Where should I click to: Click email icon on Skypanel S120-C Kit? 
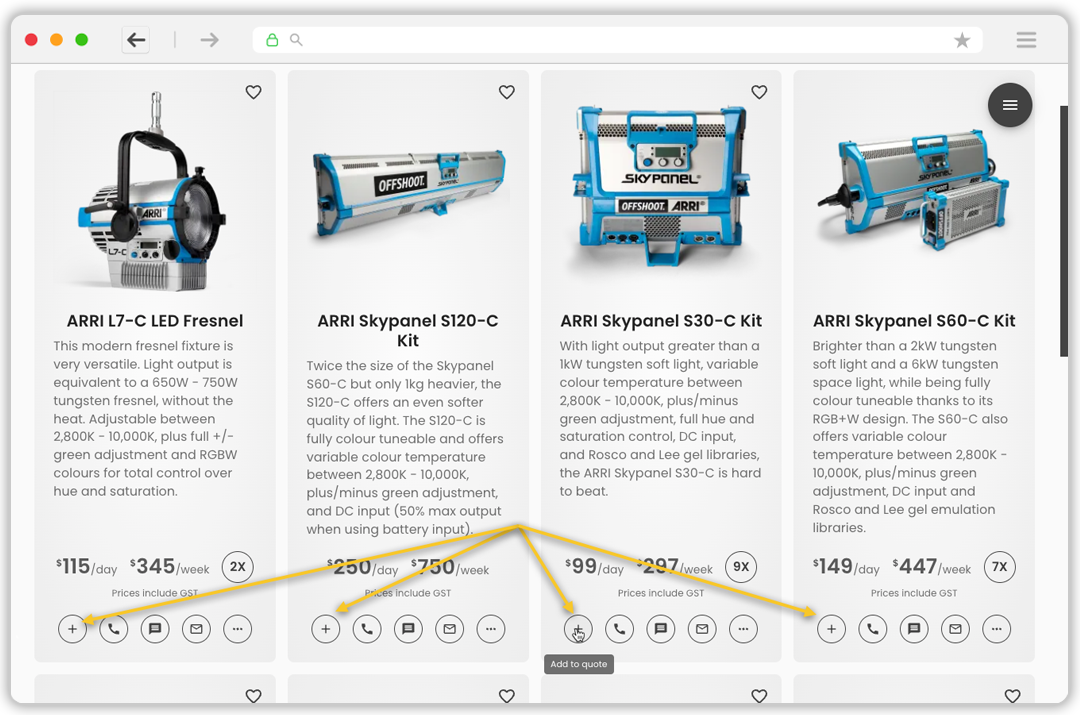(450, 629)
